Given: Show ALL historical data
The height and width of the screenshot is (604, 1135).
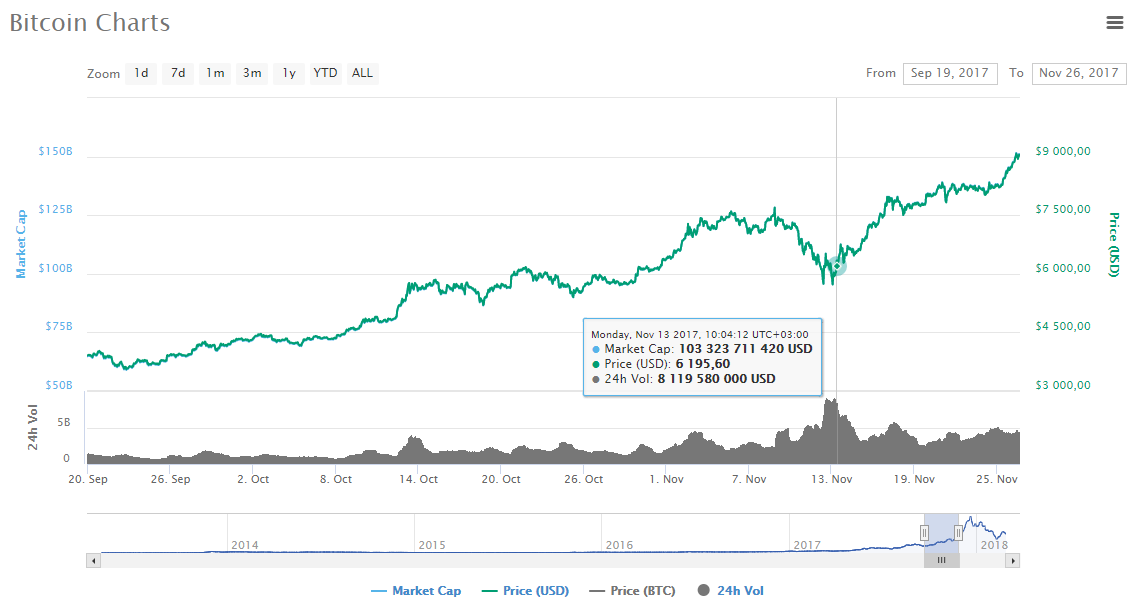Looking at the screenshot, I should pyautogui.click(x=363, y=73).
